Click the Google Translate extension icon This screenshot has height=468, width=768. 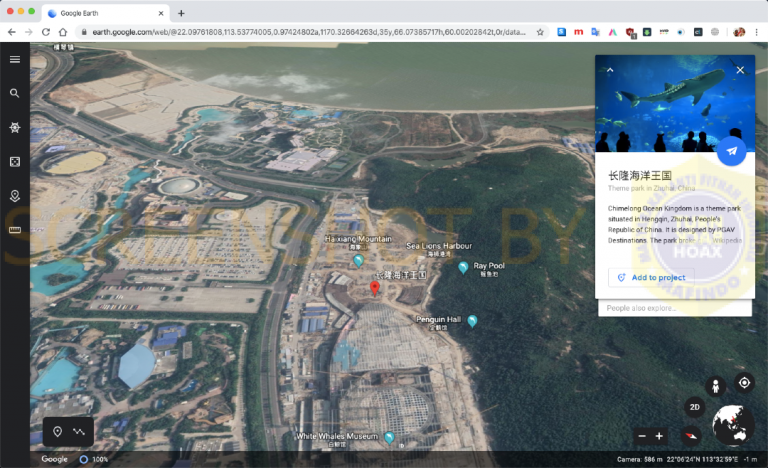596,32
